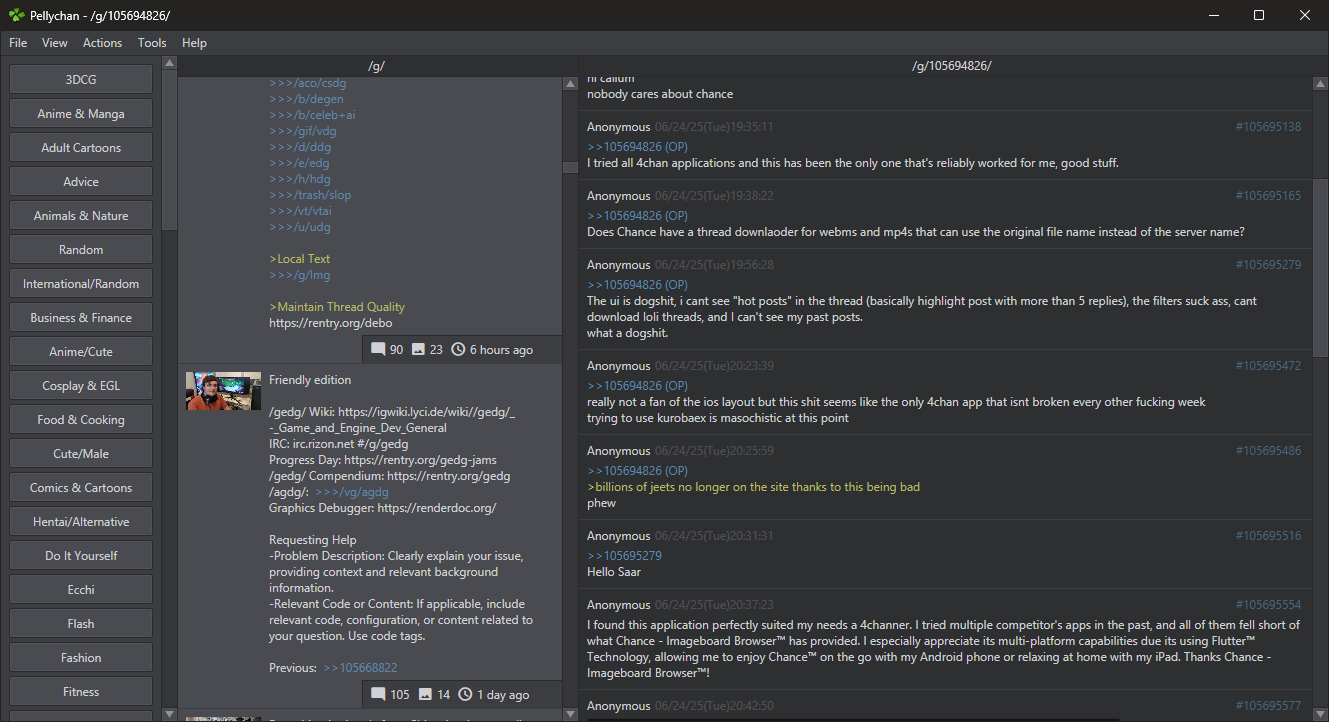1329x722 pixels.
Task: Click the catalog panel scrollbar handle
Action: click(x=570, y=167)
